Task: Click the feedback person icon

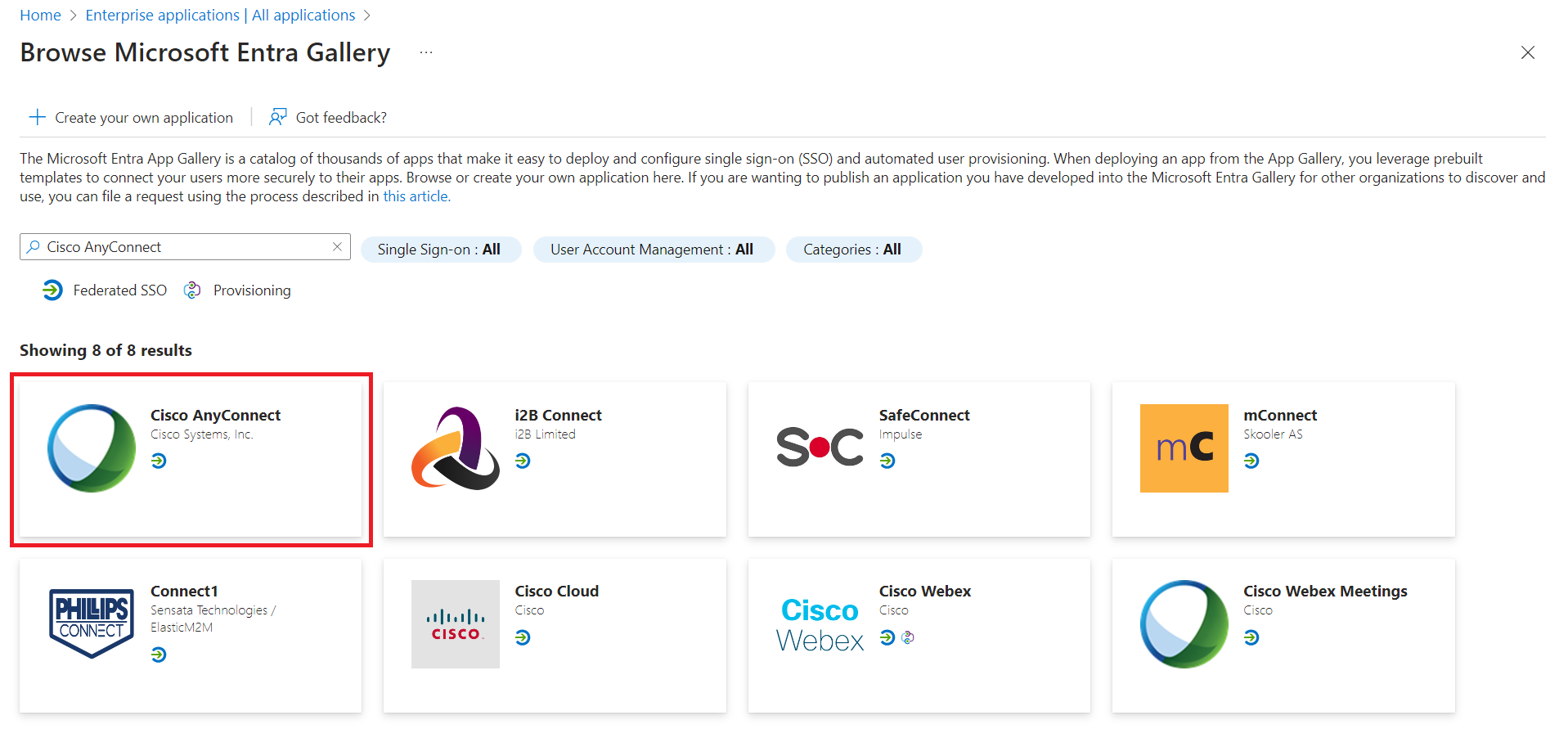Action: coord(278,117)
